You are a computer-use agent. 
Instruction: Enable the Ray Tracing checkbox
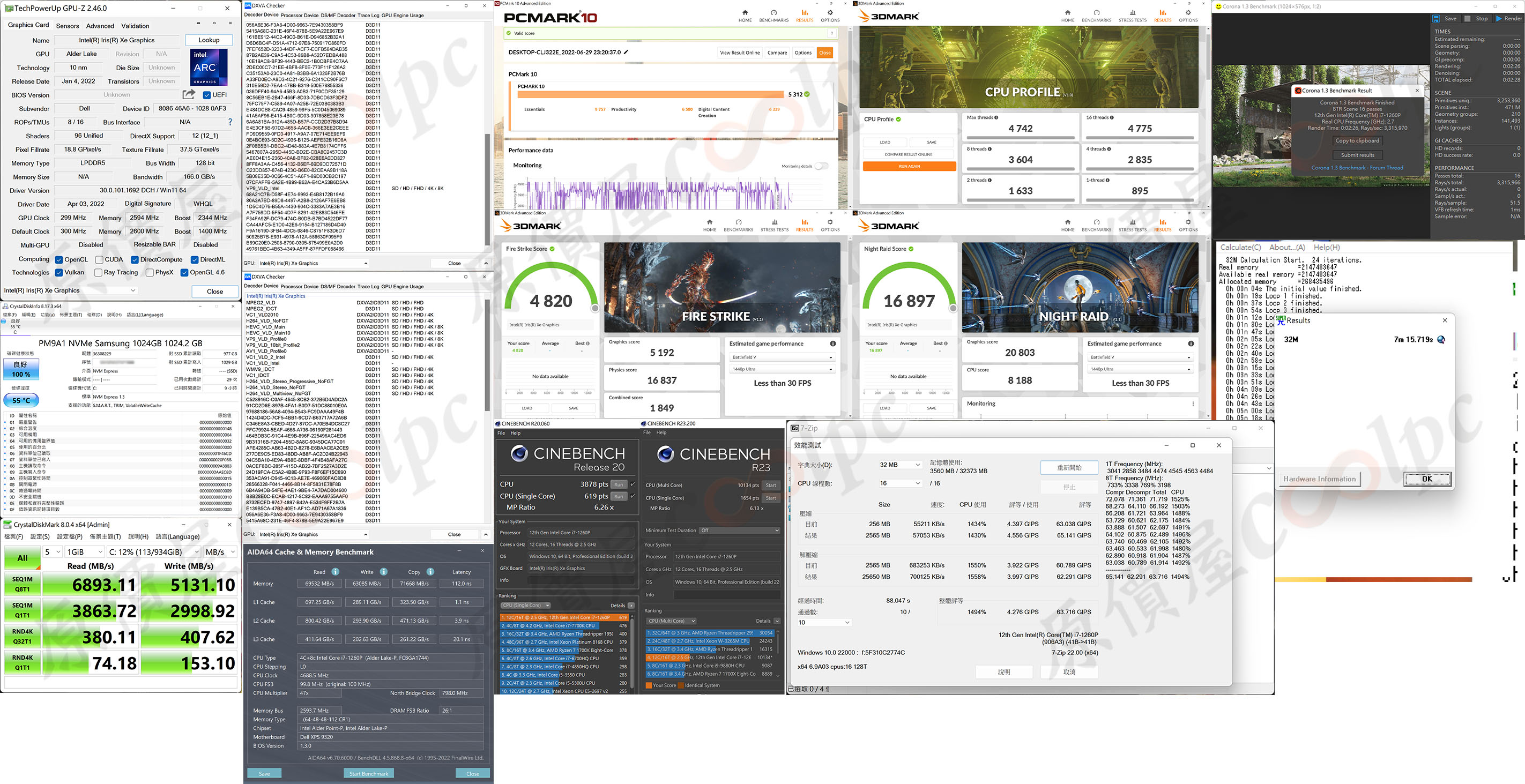pos(98,273)
